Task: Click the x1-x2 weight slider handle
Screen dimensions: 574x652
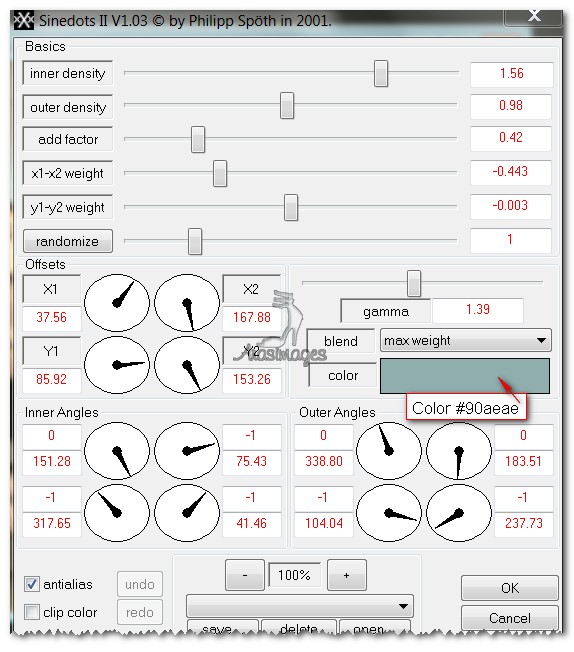Action: coord(220,173)
